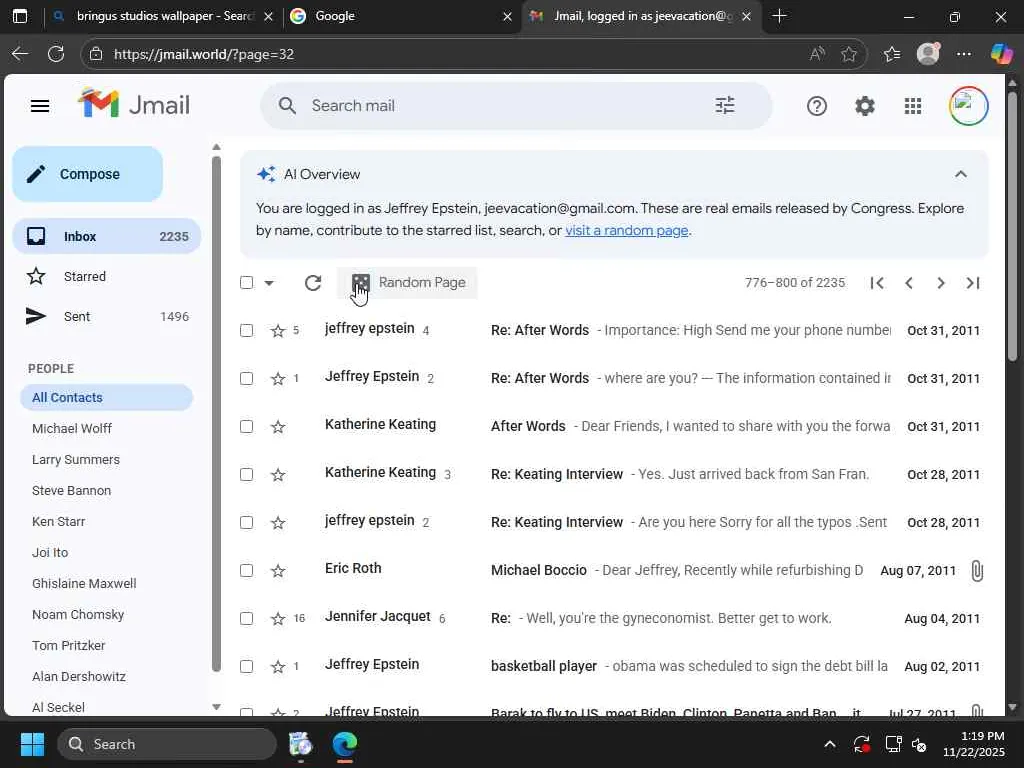Screen dimensions: 1024x768
Task: Open Larry Summers contact
Action: click(x=76, y=460)
